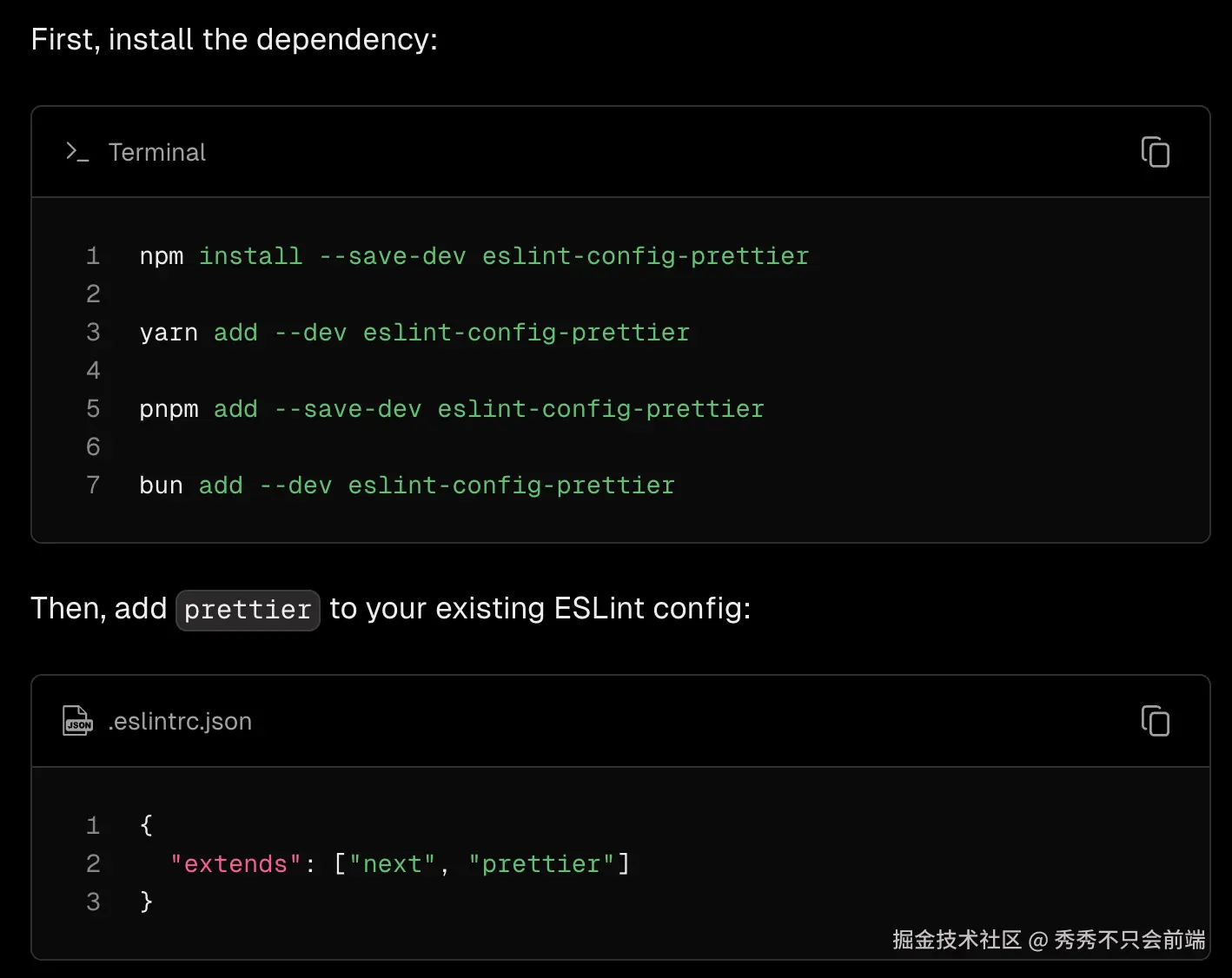The width and height of the screenshot is (1232, 978).
Task: Click "to your existing ESLint config" text
Action: pyautogui.click(x=540, y=609)
